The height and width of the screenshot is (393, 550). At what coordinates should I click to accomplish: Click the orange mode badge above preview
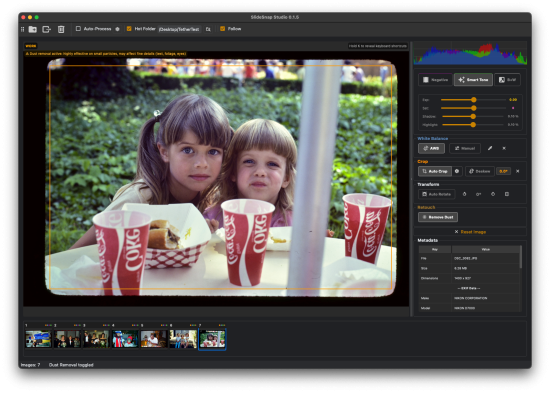(x=31, y=46)
